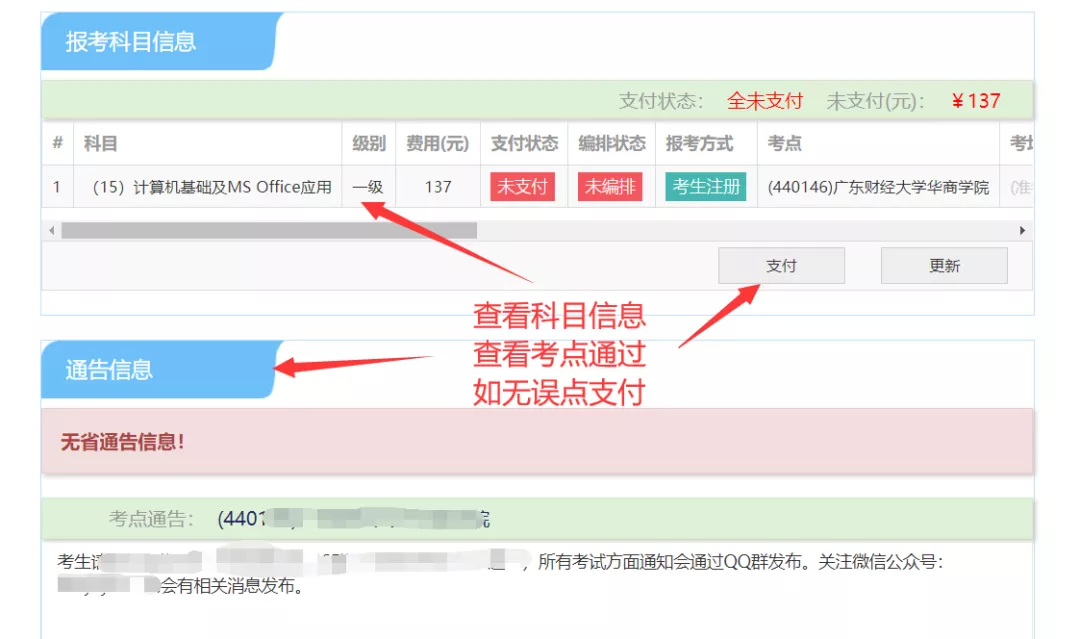Click the 编排状态 column header
This screenshot has height=639, width=1080.
click(x=612, y=143)
